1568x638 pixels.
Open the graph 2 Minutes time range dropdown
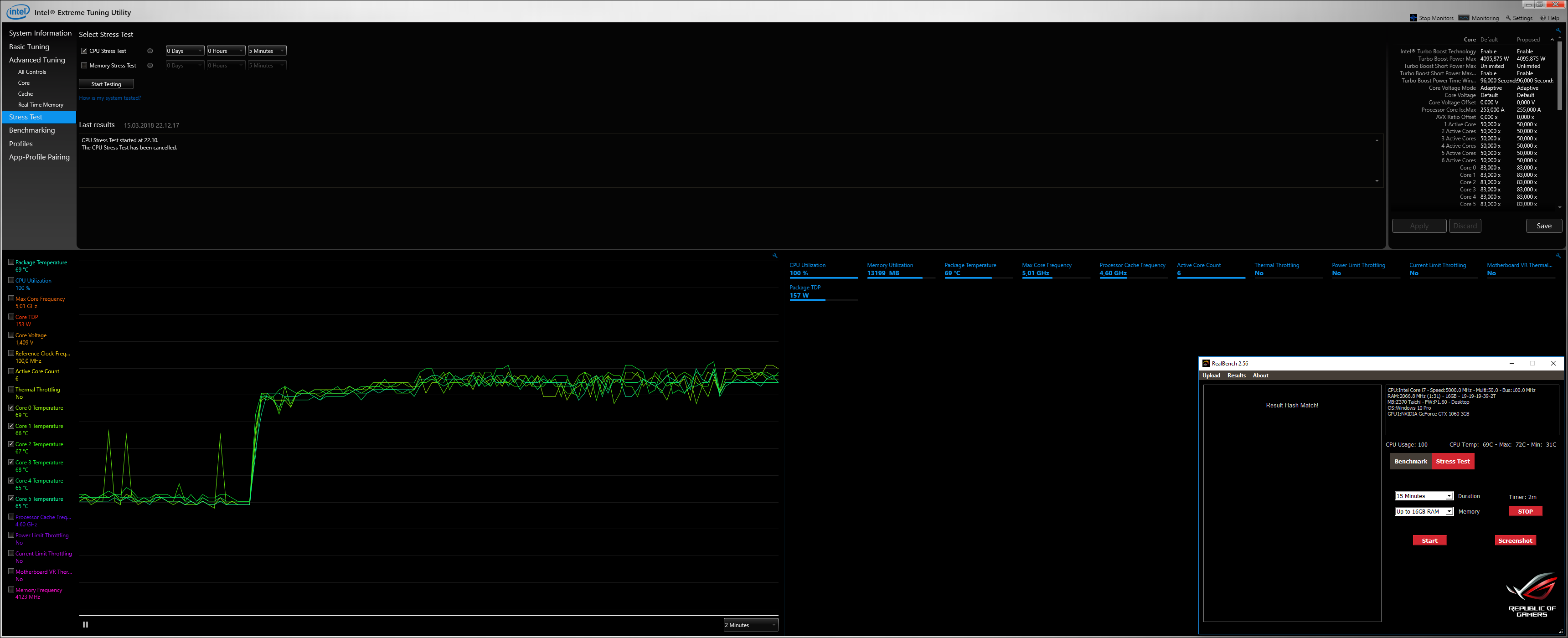coord(751,625)
